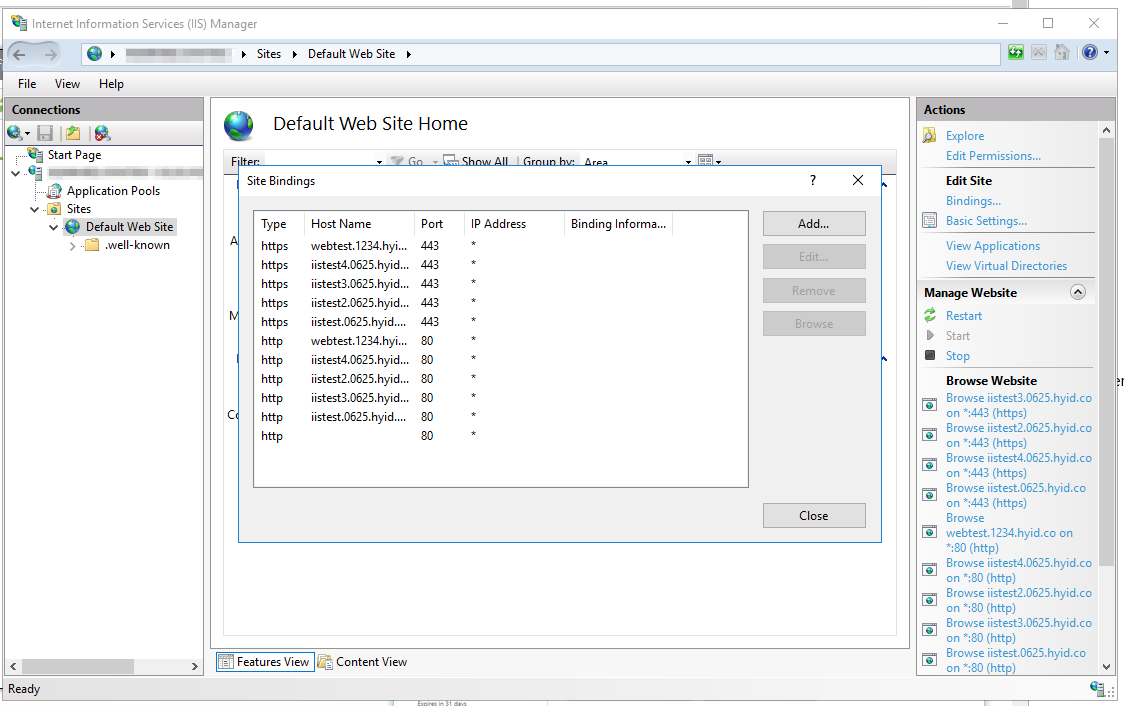The width and height of the screenshot is (1124, 706).
Task: Click the Explore folder icon in Actions
Action: [x=930, y=135]
